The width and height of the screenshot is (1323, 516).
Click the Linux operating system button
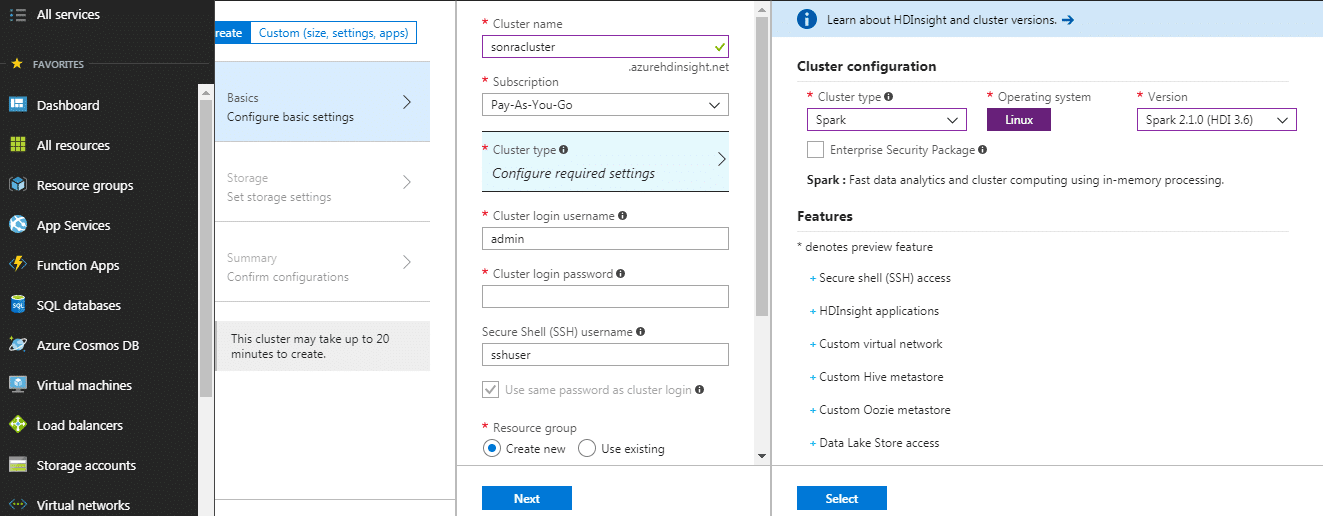pos(1019,120)
